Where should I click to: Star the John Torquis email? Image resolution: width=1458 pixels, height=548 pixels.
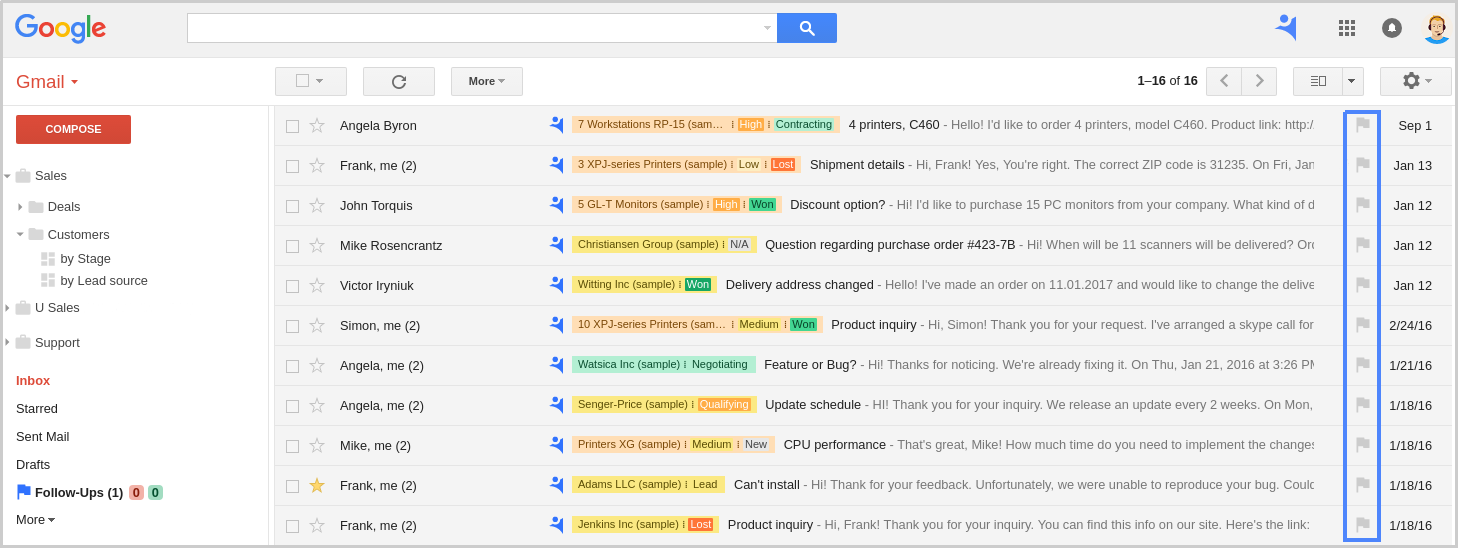[317, 205]
